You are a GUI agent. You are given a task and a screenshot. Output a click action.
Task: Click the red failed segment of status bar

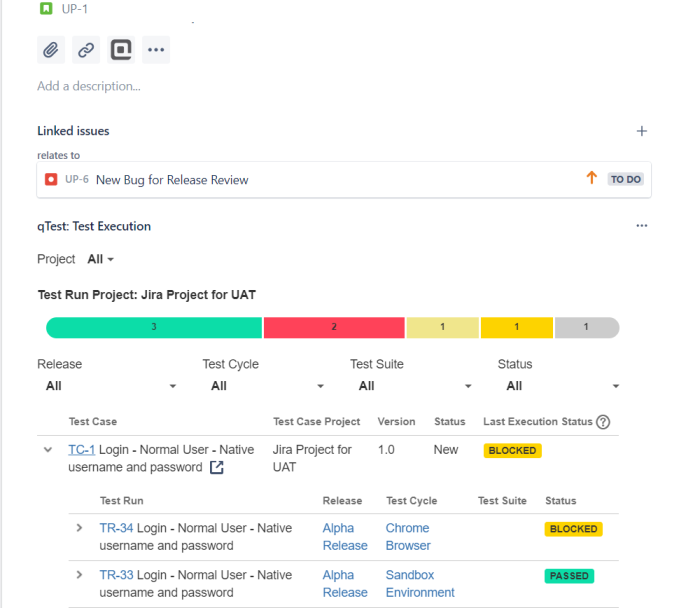coord(334,327)
